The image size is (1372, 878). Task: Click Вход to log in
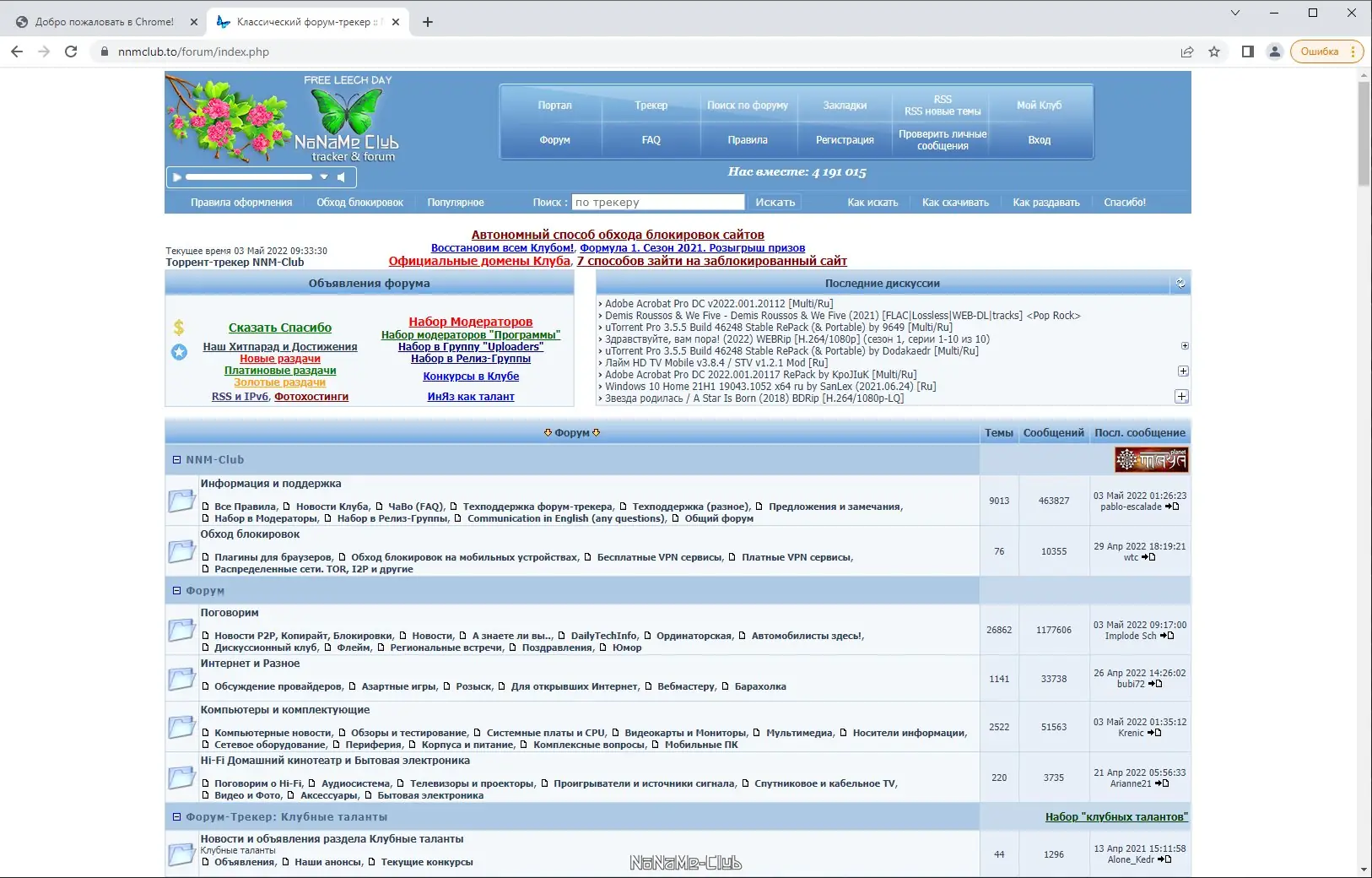[1040, 140]
